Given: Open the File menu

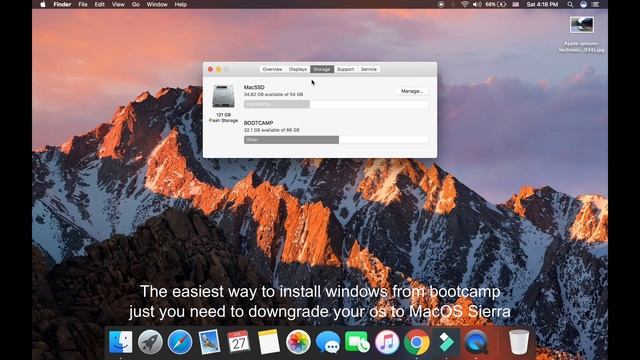Looking at the screenshot, I should tap(83, 4).
